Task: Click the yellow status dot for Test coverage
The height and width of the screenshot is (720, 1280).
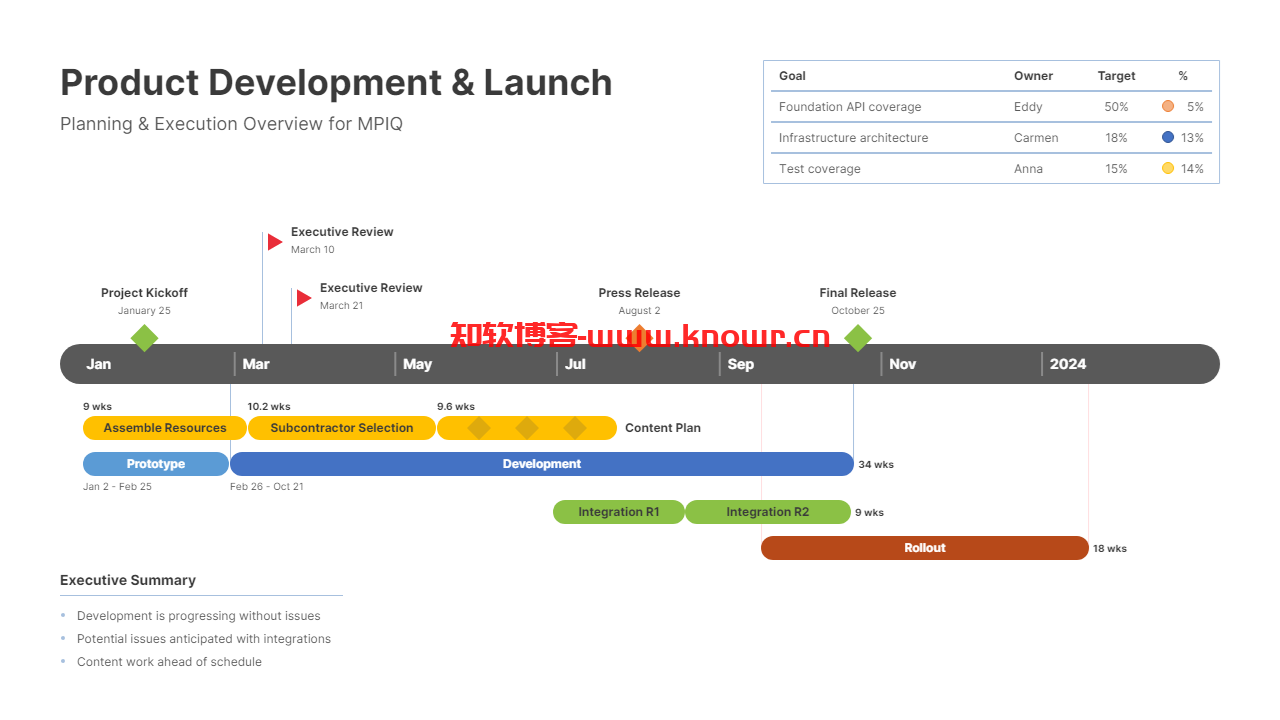Action: 1168,168
